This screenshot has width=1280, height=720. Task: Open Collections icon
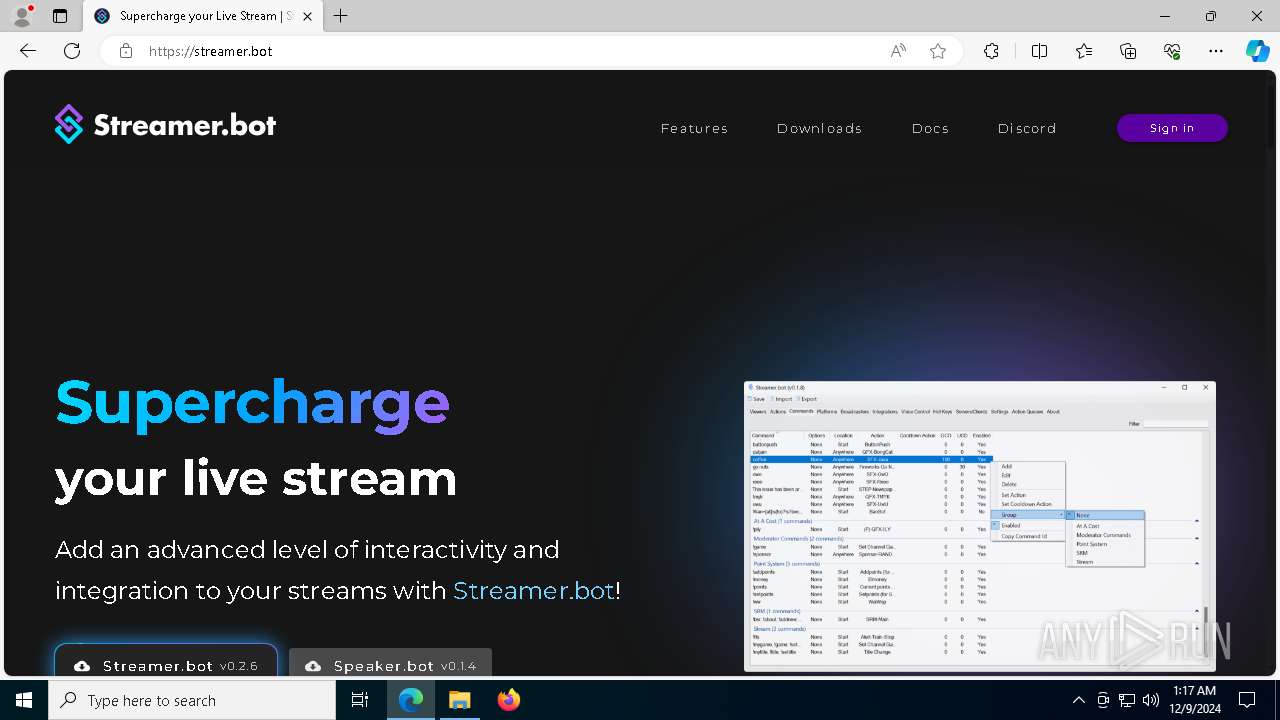pyautogui.click(x=1128, y=51)
